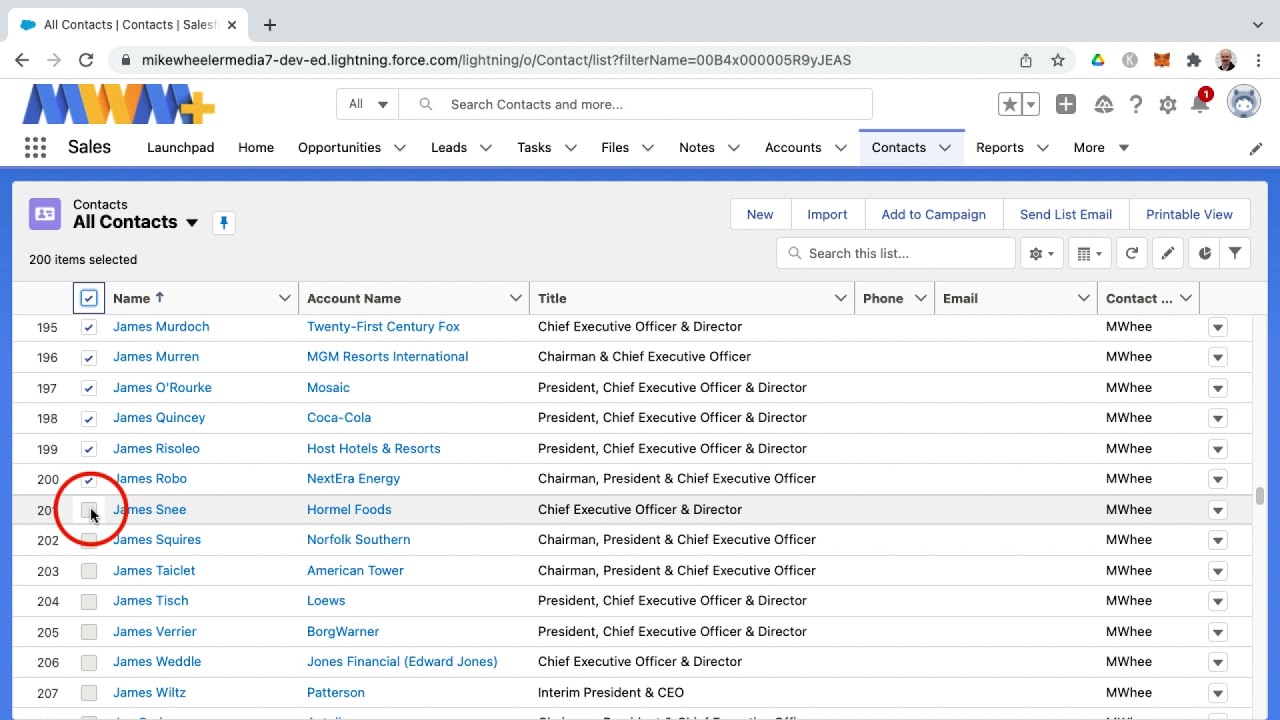
Task: Open the App Launcher grid icon
Action: coord(35,148)
